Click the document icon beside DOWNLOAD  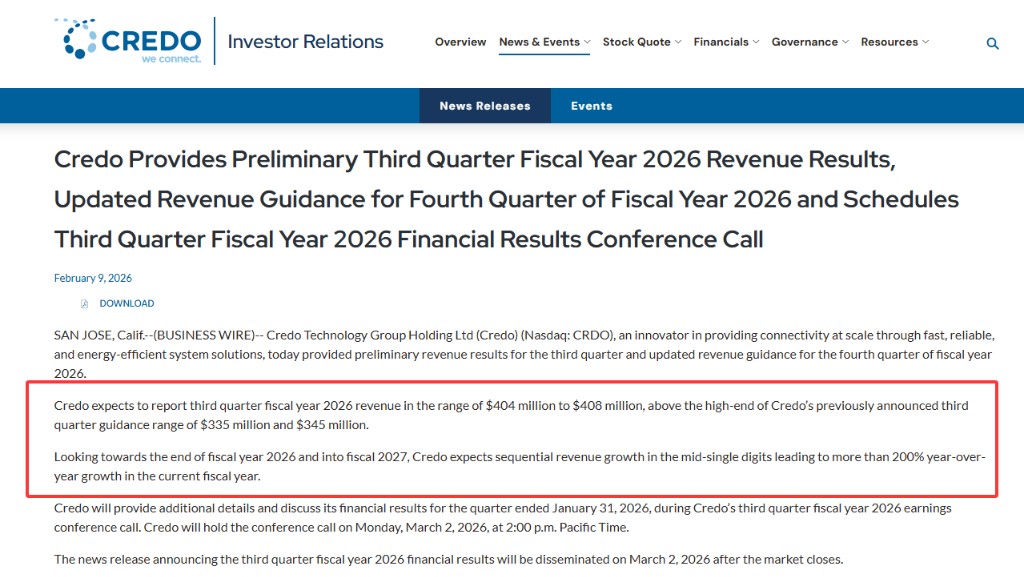[x=85, y=304]
